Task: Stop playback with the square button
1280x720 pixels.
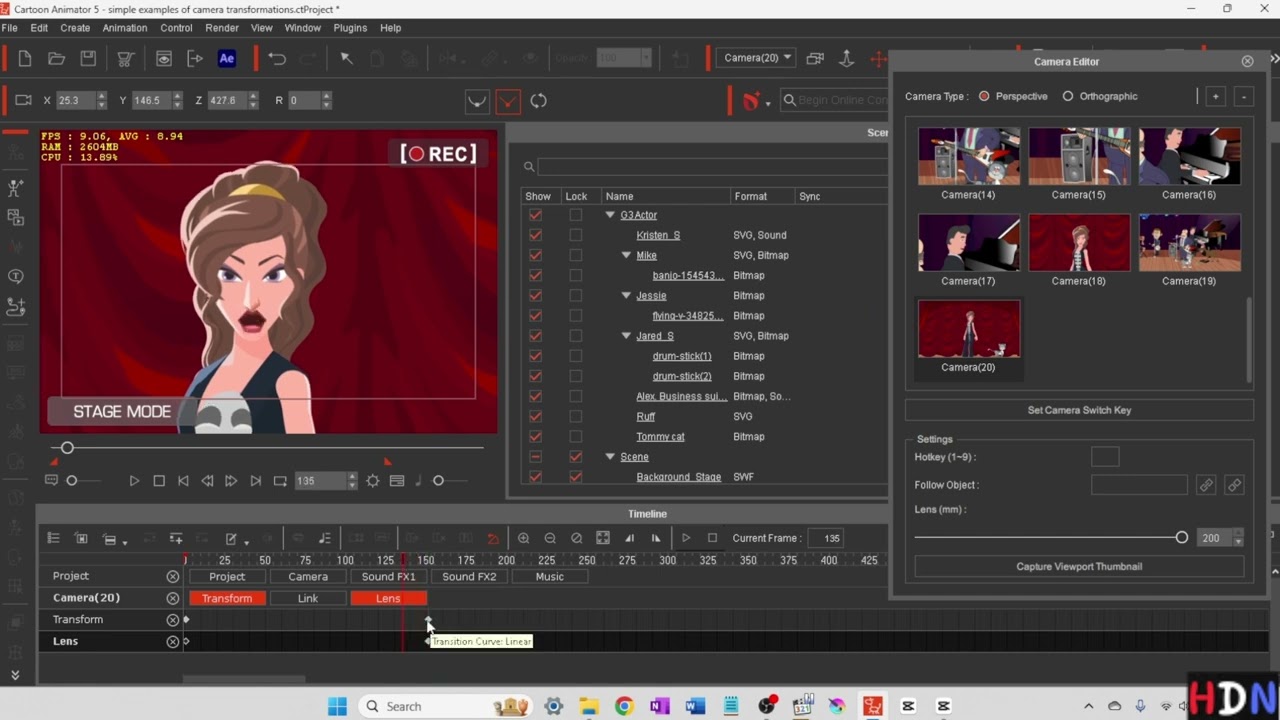Action: [159, 481]
